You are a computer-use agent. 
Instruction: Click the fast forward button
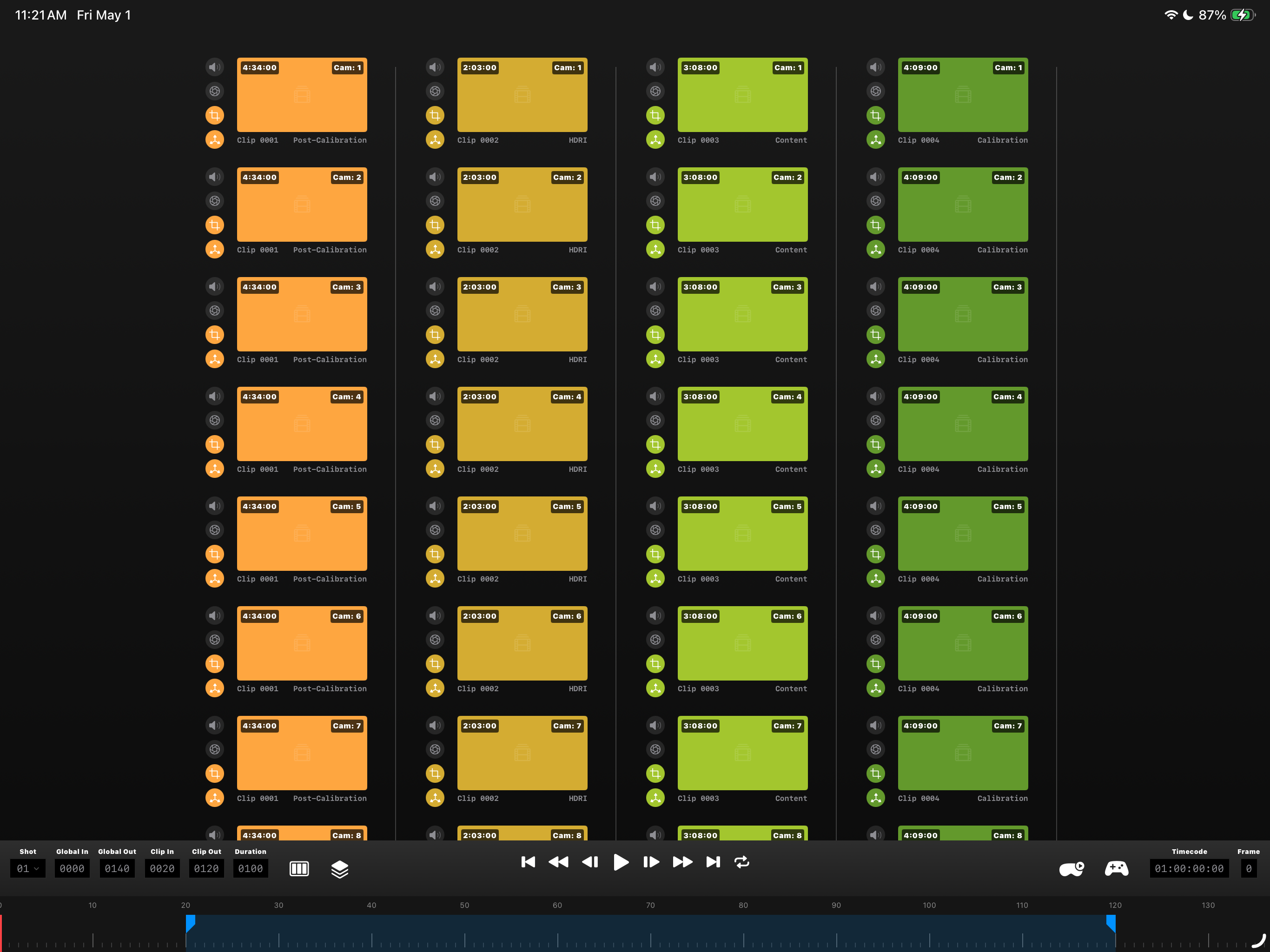(683, 862)
